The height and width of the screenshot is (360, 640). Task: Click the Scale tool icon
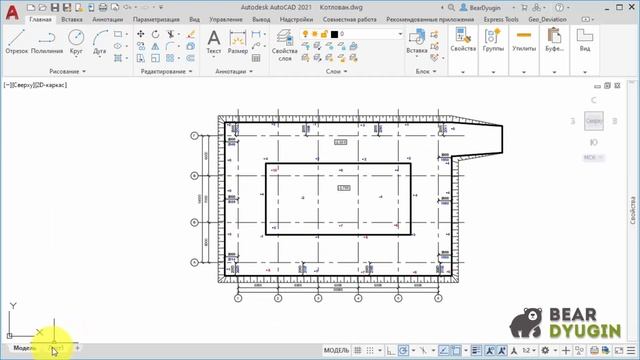click(156, 58)
